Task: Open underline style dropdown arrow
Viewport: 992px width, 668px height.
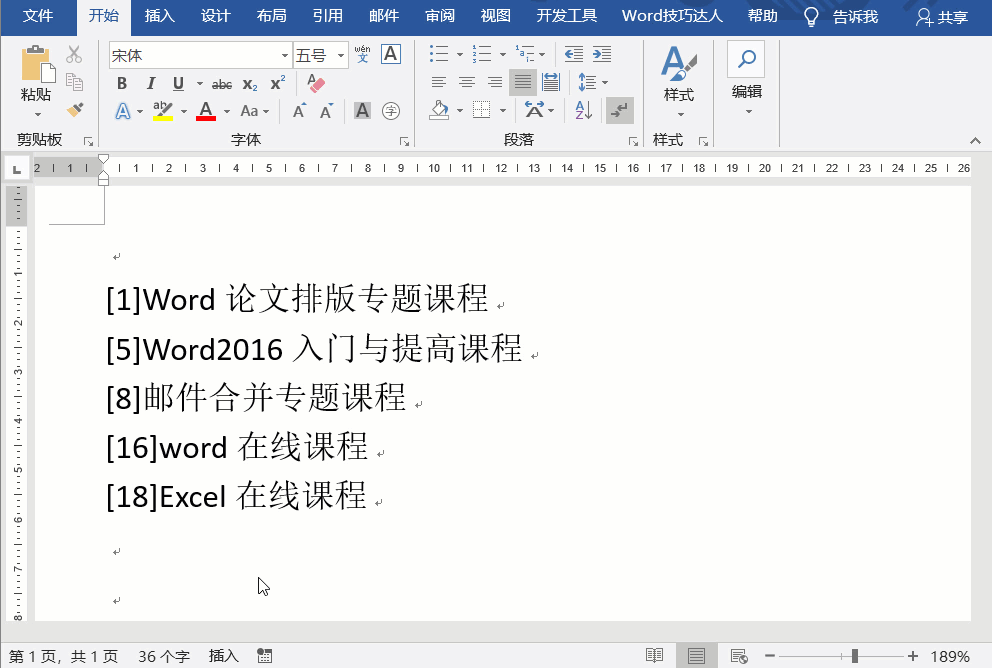Action: [x=199, y=84]
